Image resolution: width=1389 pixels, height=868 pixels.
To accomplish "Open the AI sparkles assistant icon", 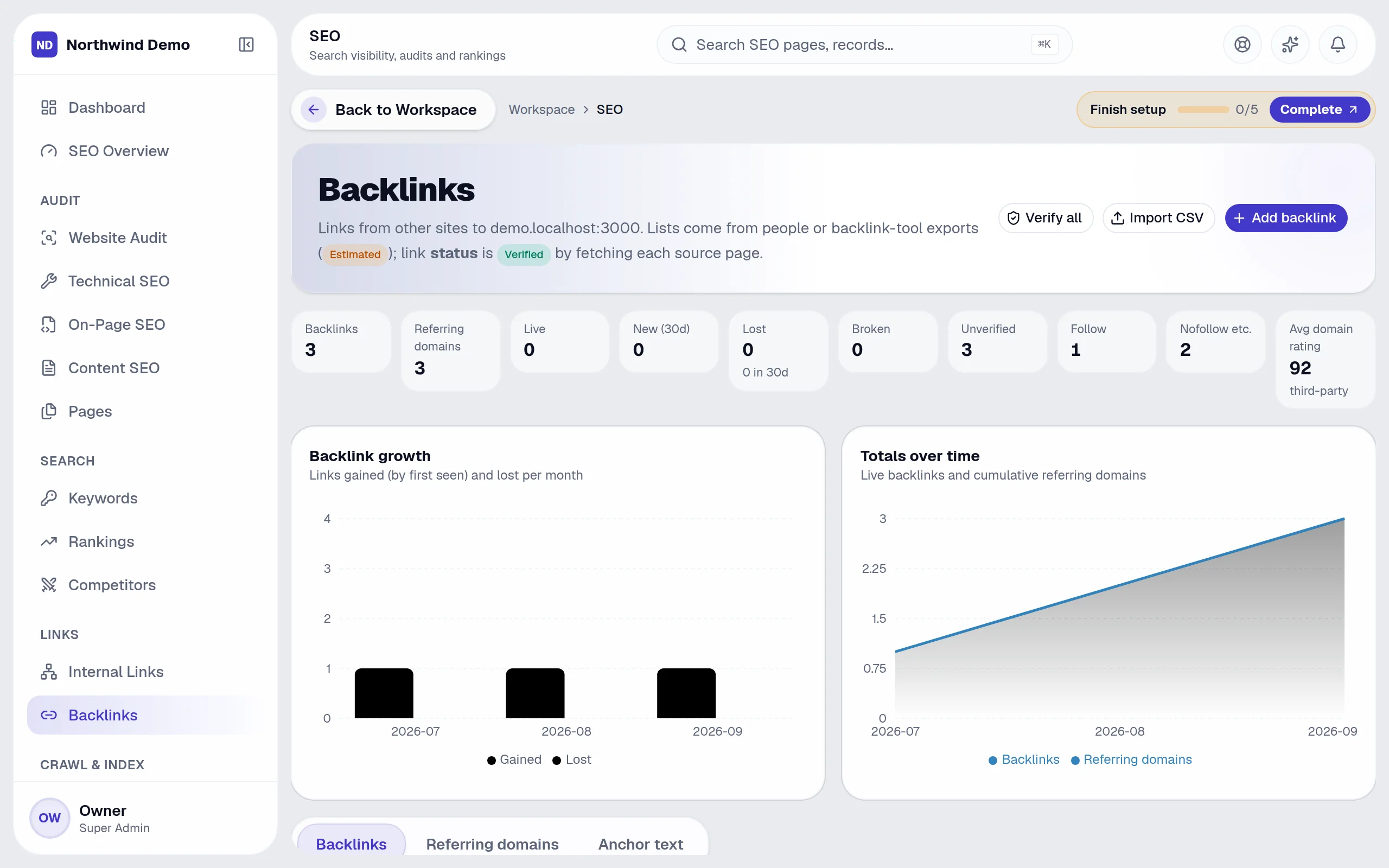I will pyautogui.click(x=1290, y=44).
